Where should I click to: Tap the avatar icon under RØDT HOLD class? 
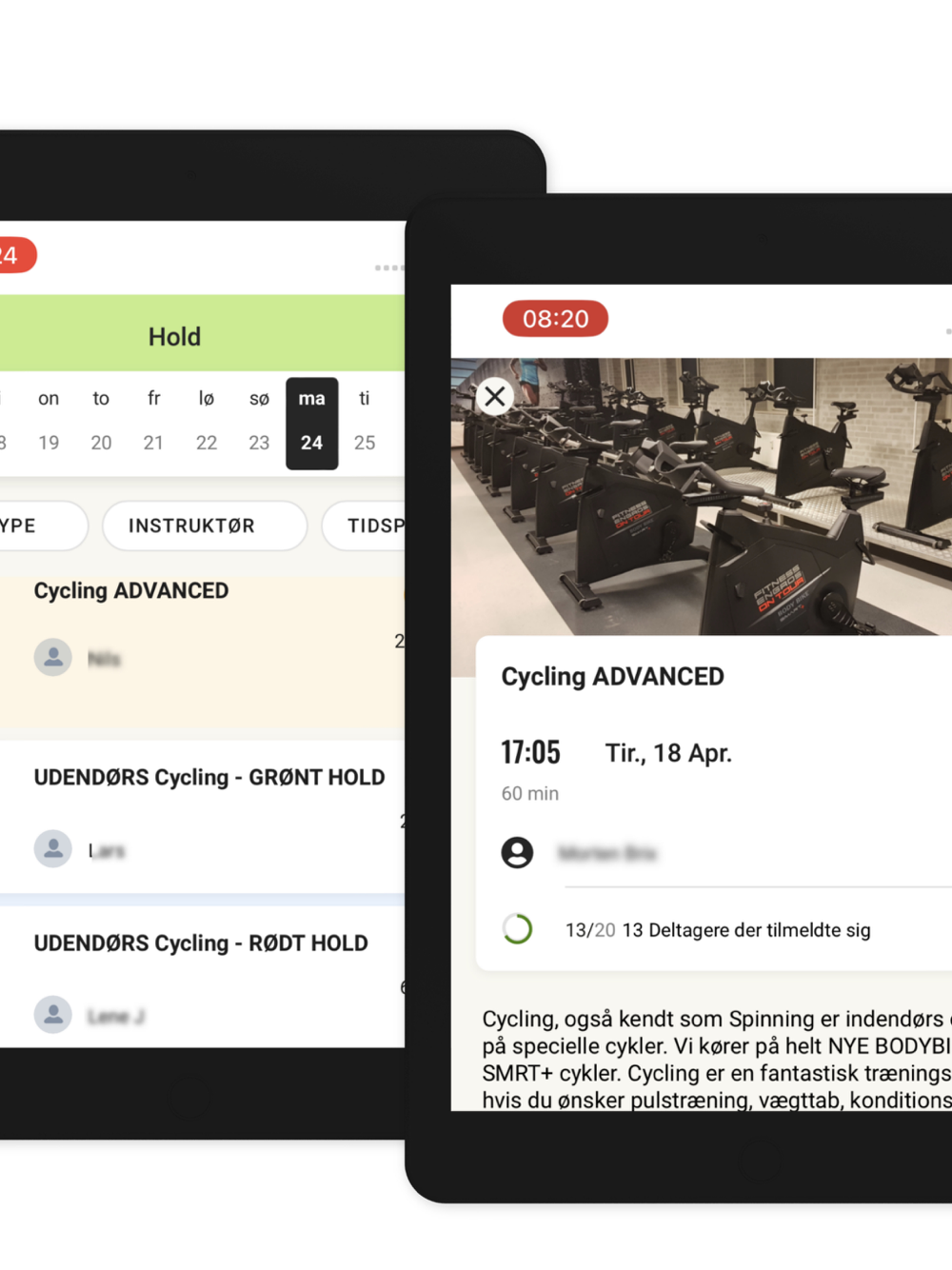53,1015
